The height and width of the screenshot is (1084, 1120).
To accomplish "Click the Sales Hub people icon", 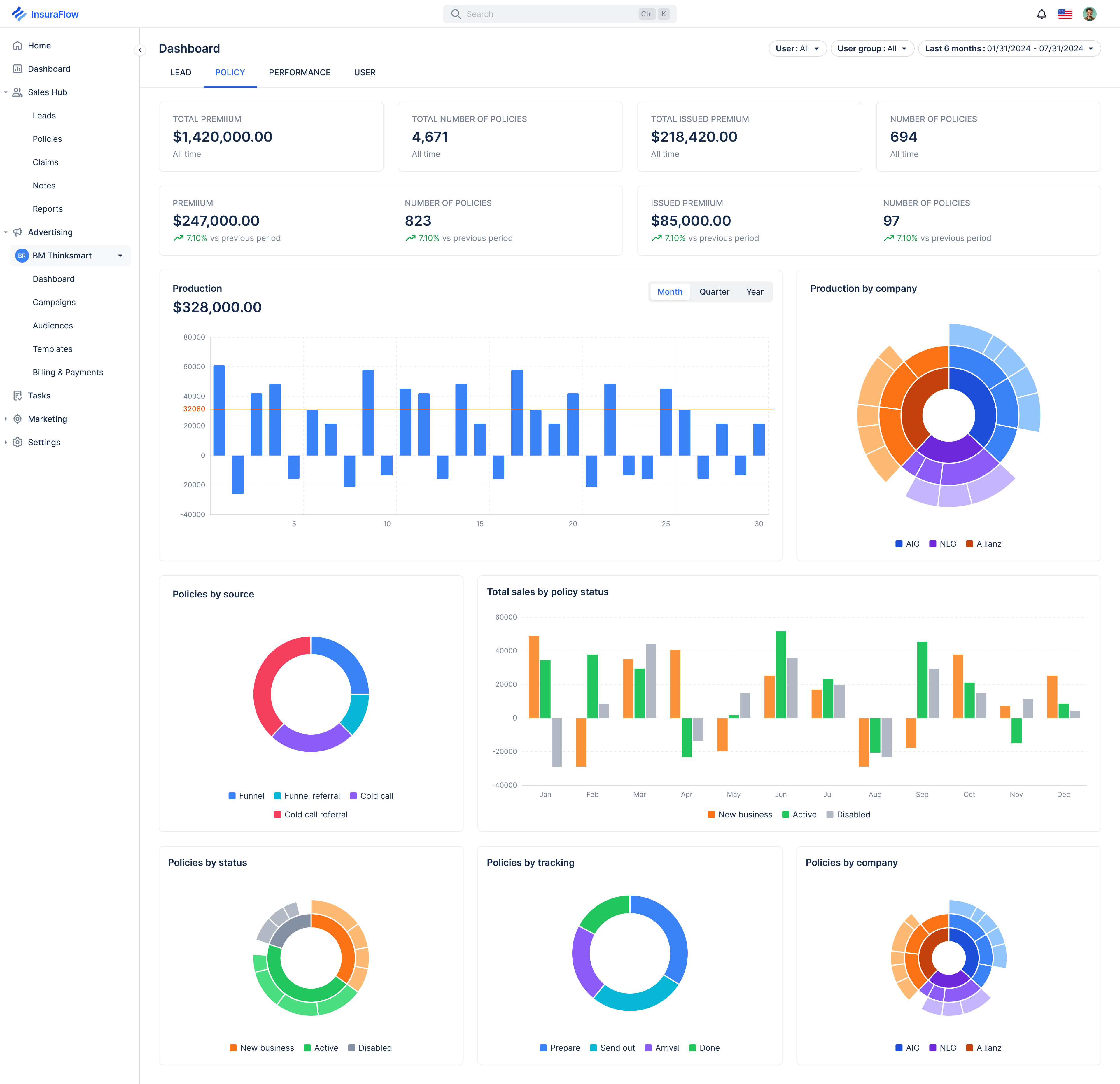I will 18,92.
